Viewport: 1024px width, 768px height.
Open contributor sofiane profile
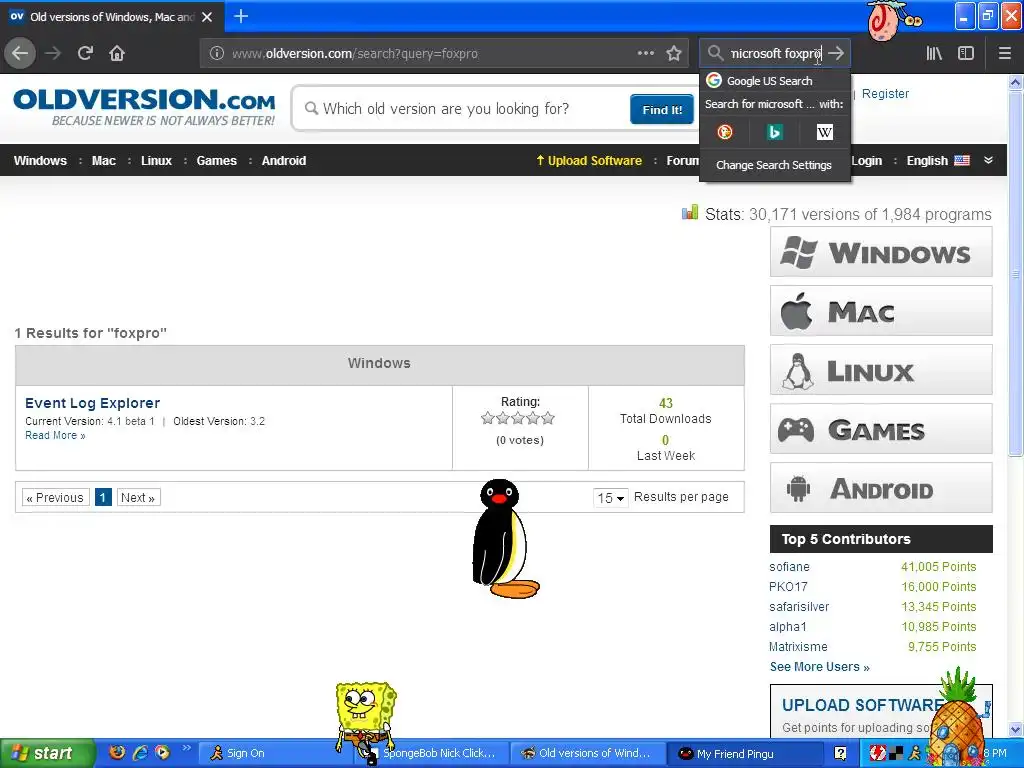(x=789, y=567)
